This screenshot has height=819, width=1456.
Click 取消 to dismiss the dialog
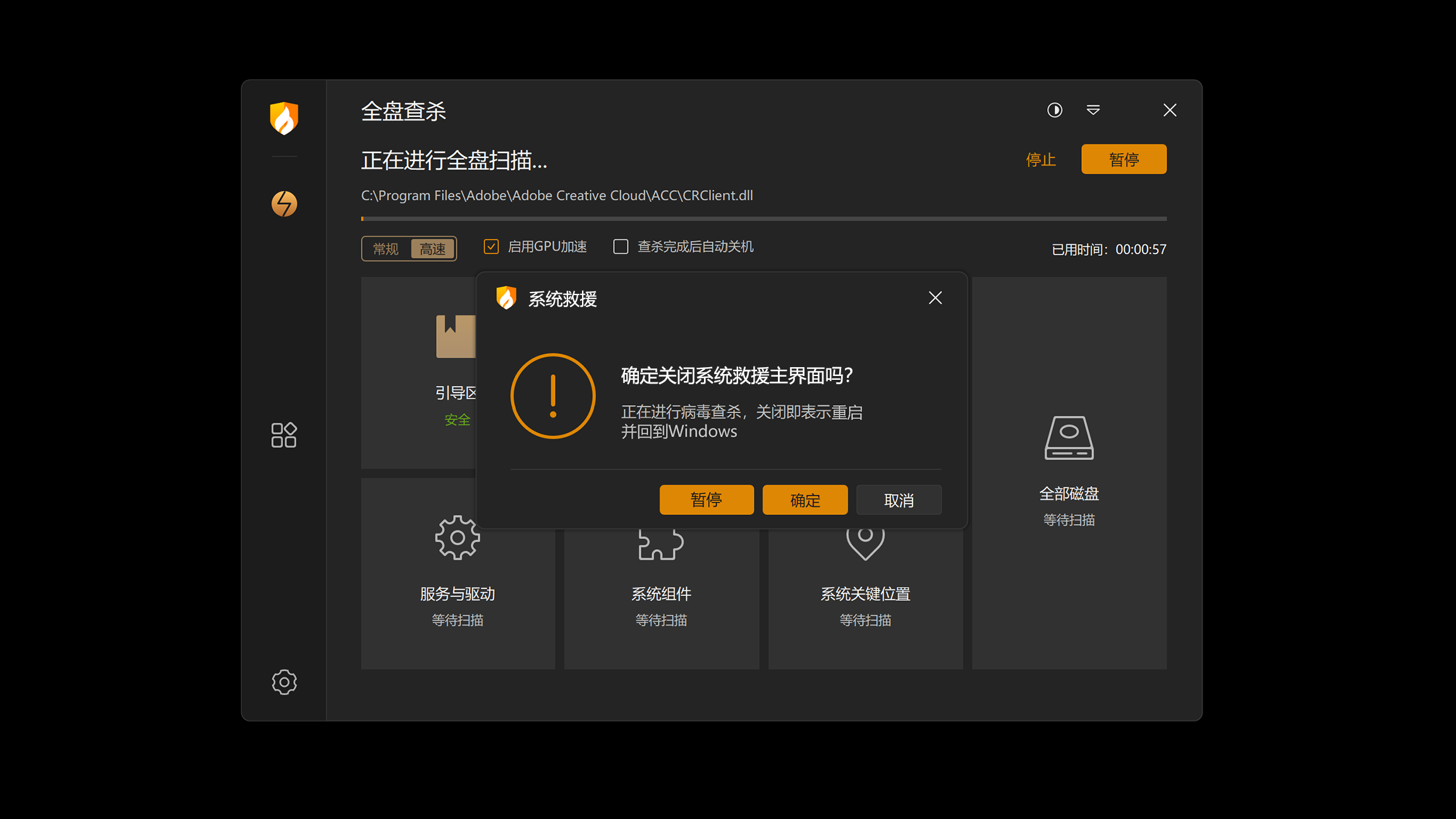[x=898, y=500]
